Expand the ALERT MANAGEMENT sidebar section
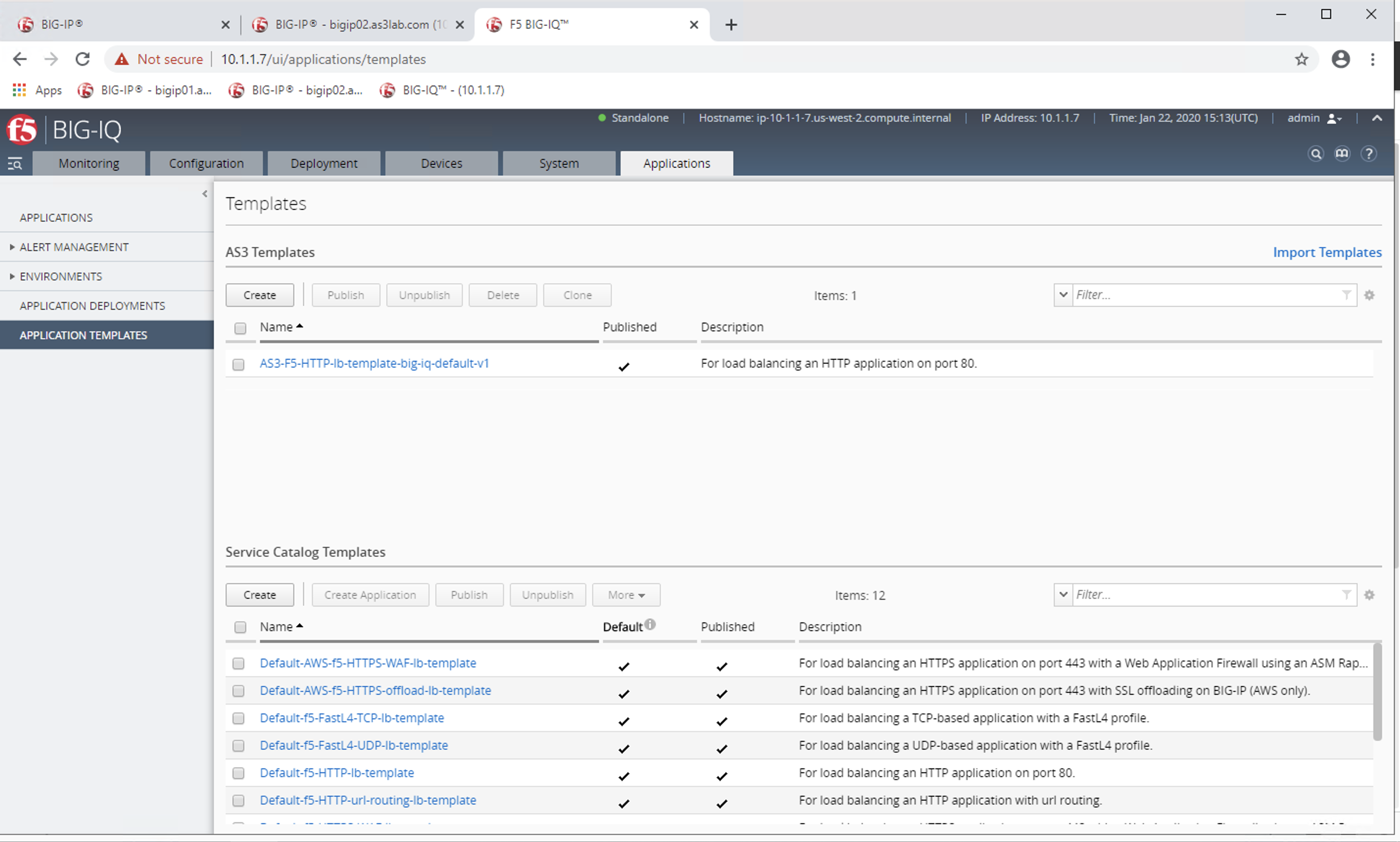1400x842 pixels. [x=12, y=247]
